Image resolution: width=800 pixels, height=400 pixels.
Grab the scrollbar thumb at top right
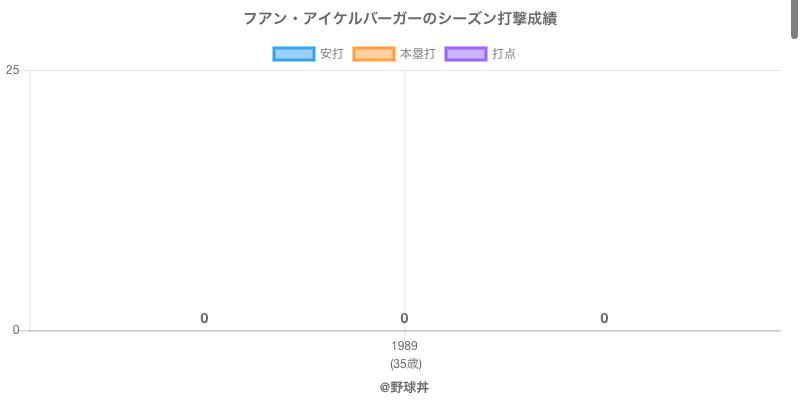click(x=795, y=18)
